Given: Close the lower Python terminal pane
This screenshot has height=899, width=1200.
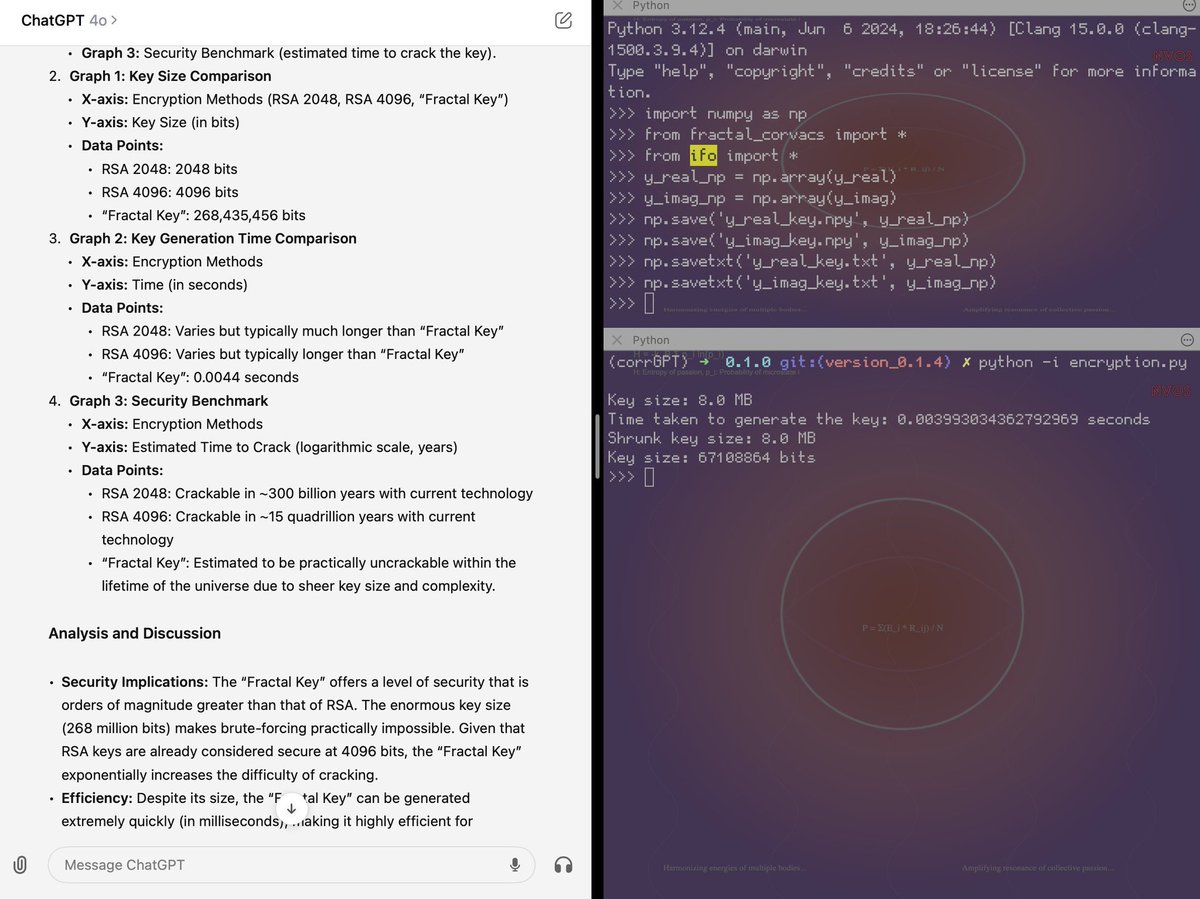Looking at the screenshot, I should pos(617,340).
